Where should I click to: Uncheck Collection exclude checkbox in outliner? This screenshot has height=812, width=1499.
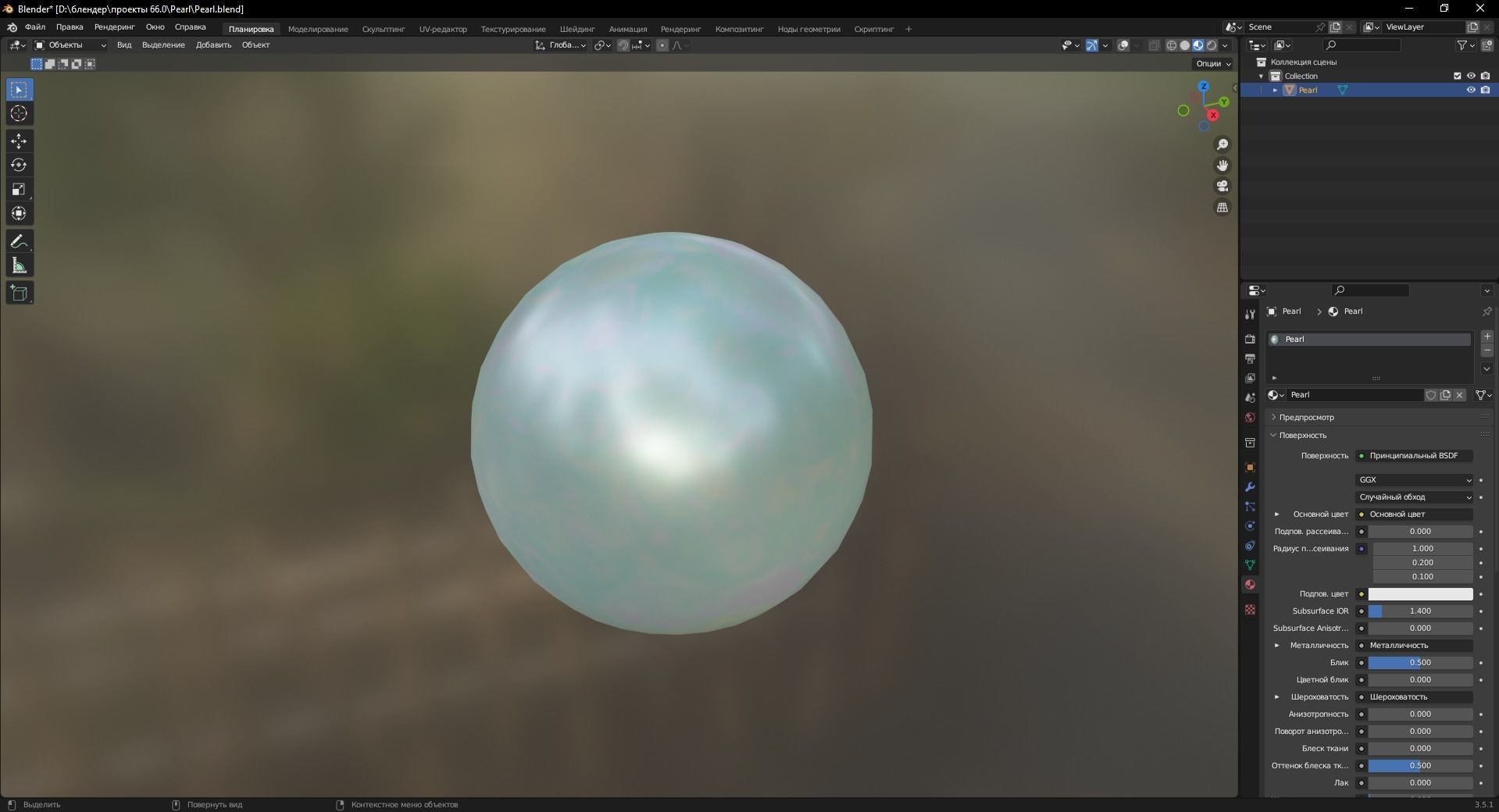click(x=1457, y=76)
